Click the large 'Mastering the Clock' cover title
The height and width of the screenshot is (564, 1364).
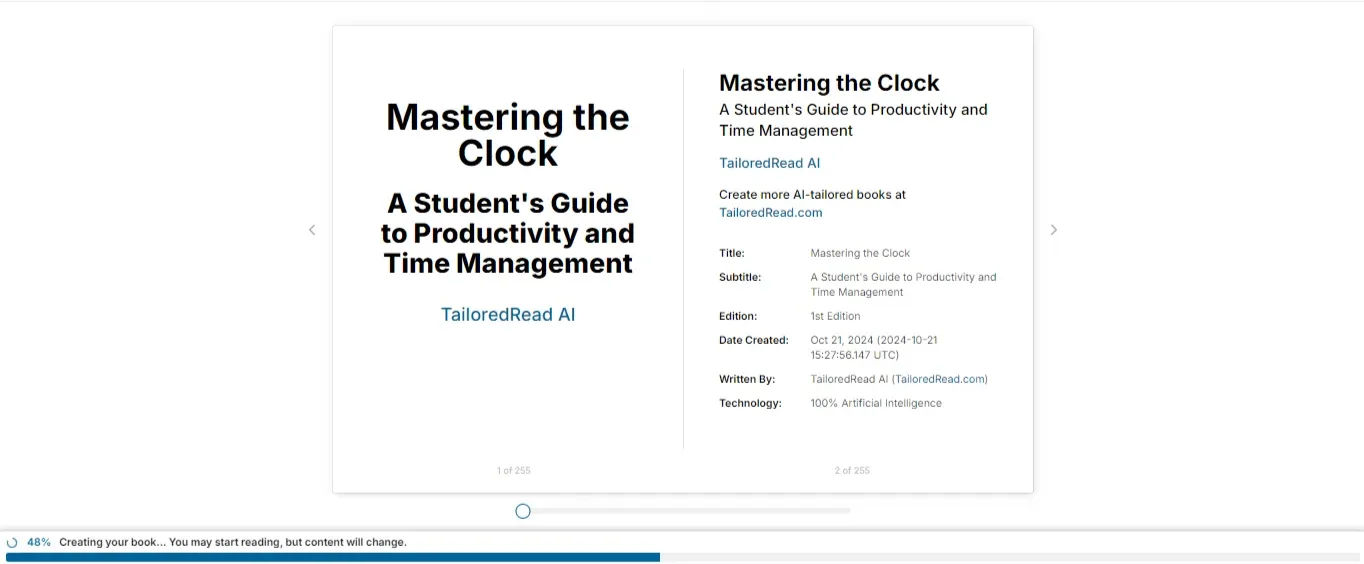[508, 135]
